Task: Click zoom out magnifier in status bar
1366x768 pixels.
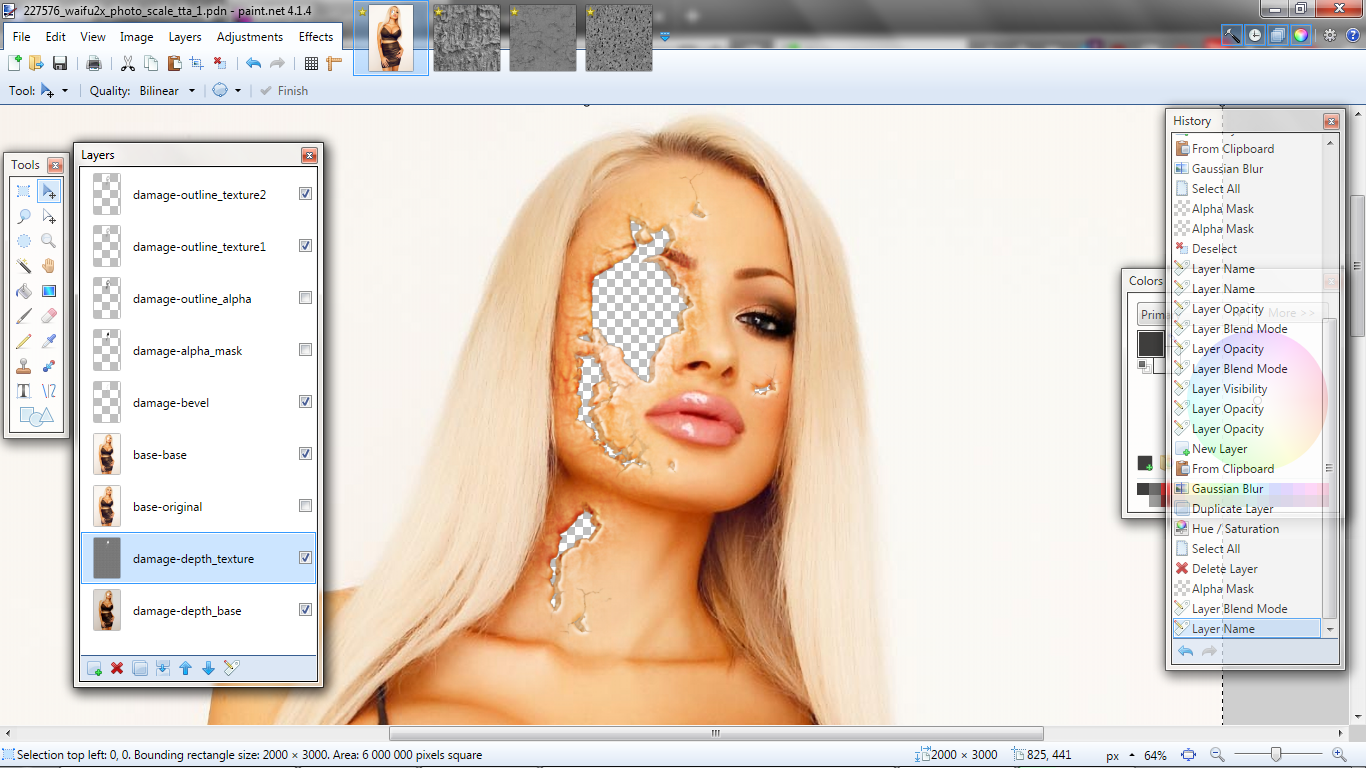Action: 1217,755
